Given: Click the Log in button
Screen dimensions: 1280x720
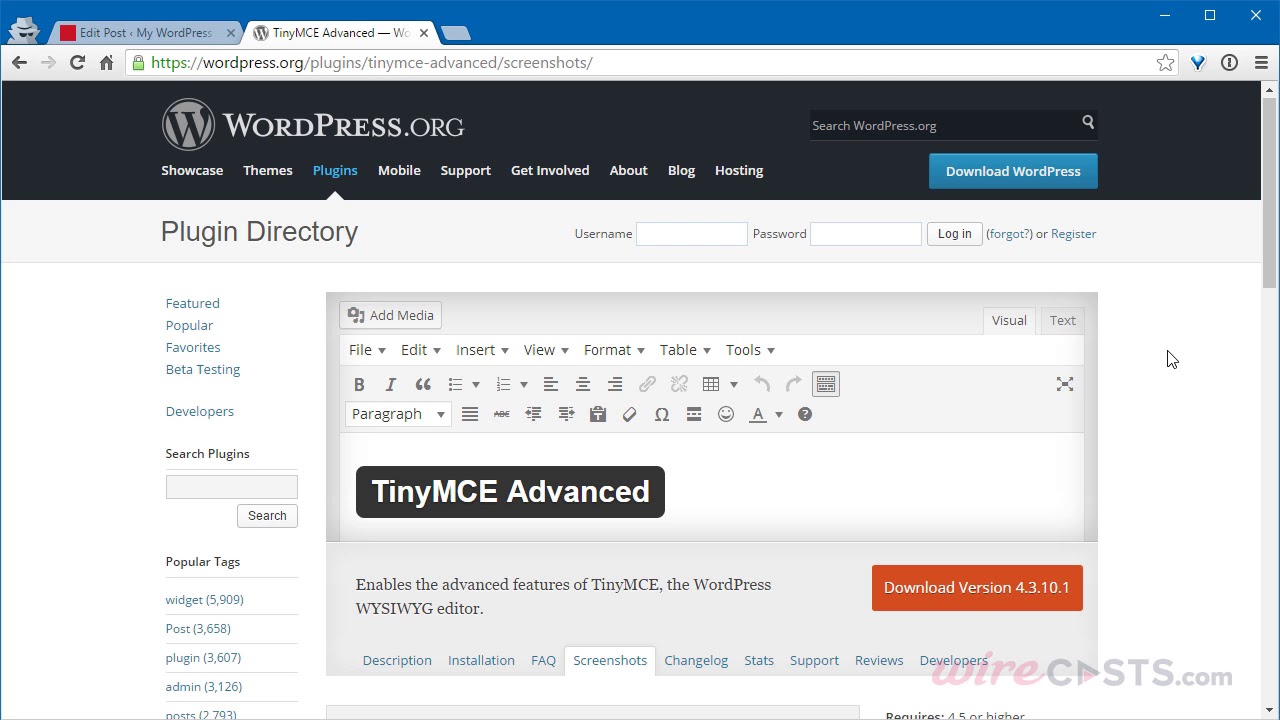Looking at the screenshot, I should tap(954, 233).
